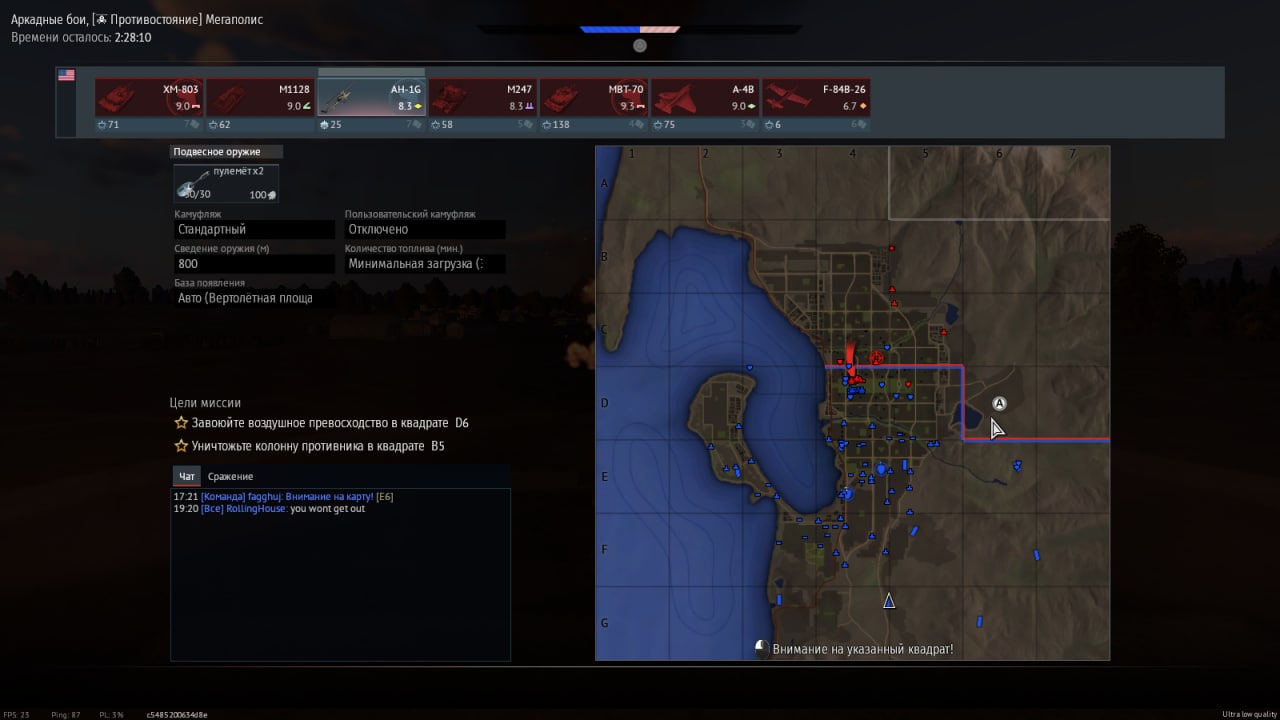This screenshot has width=1280, height=720.
Task: Choose the F-84B-26 aircraft slot
Action: click(x=816, y=98)
